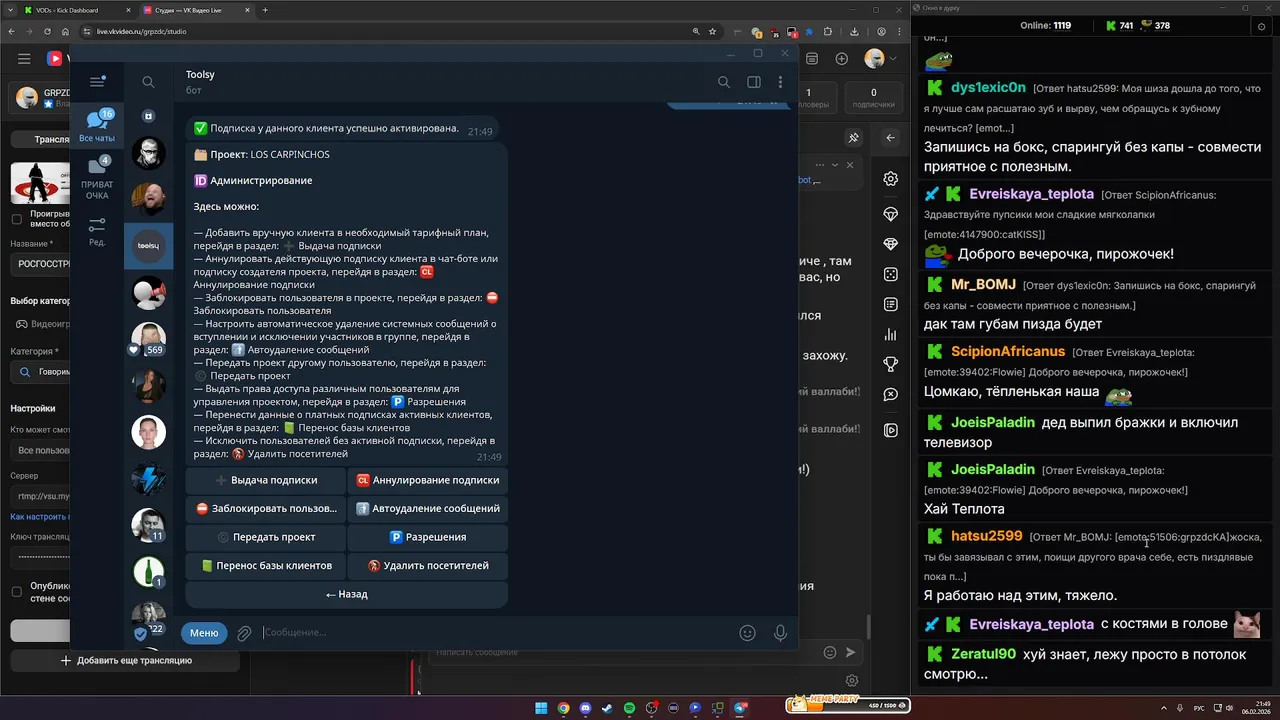1280x720 pixels.
Task: Click the '← Назад' bot button
Action: (346, 594)
